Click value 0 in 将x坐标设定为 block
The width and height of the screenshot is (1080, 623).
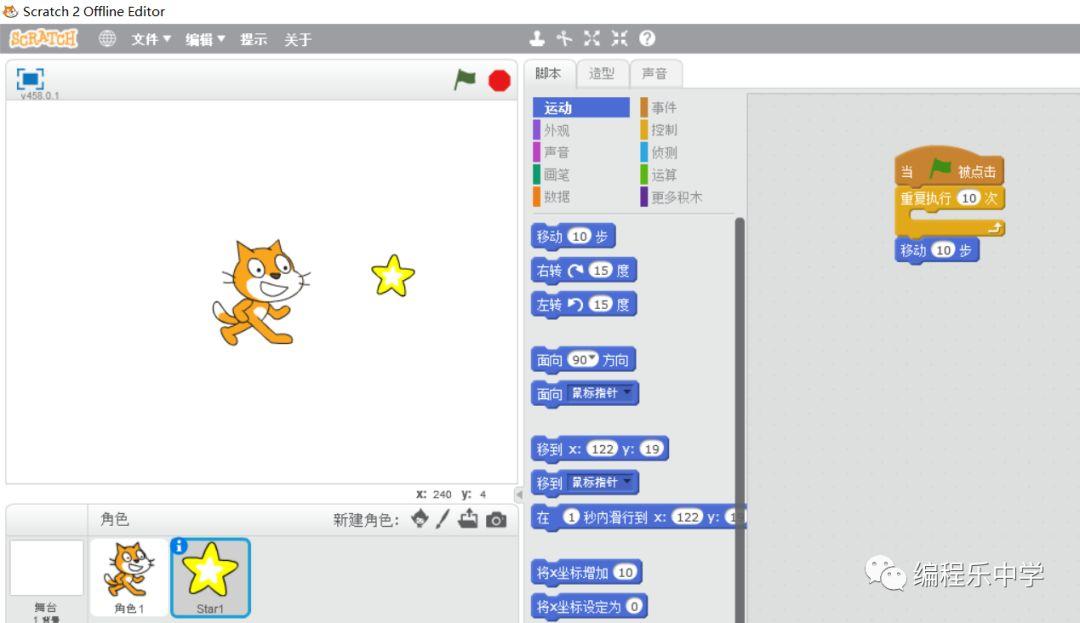[634, 606]
